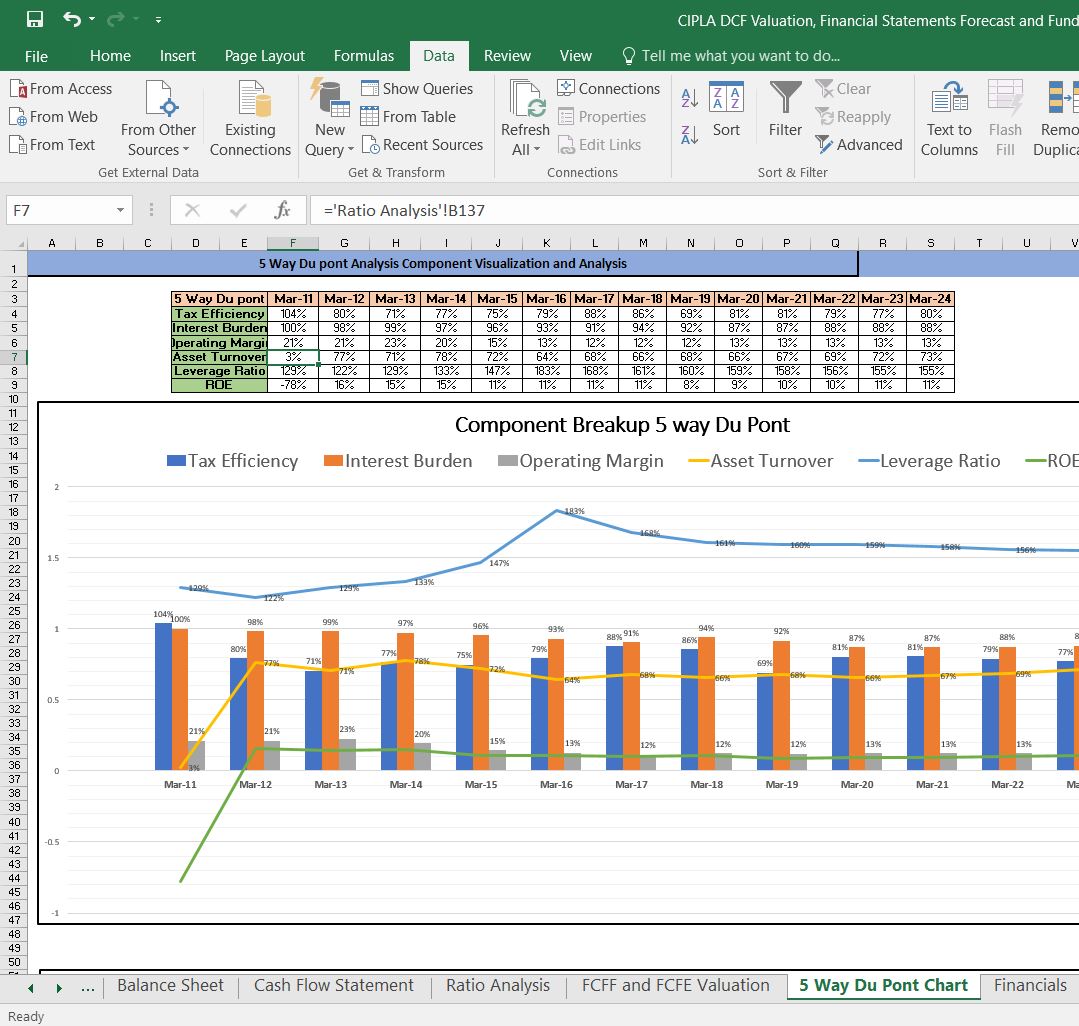Click Operating Margin gray legend swatch
Screen dimensions: 1079x1026
pos(507,460)
